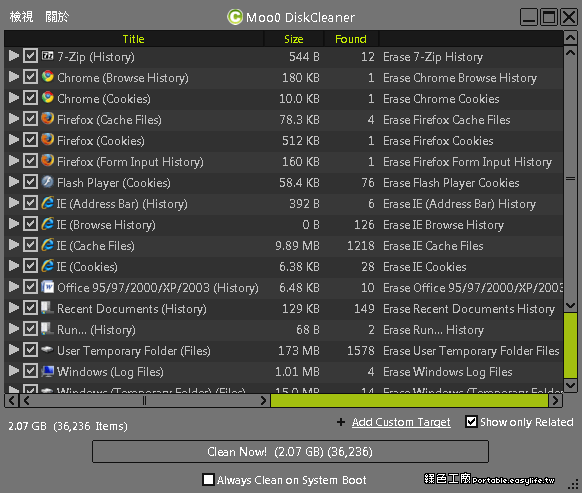The height and width of the screenshot is (493, 582).
Task: Toggle the Show only Related checkbox
Action: pos(471,422)
